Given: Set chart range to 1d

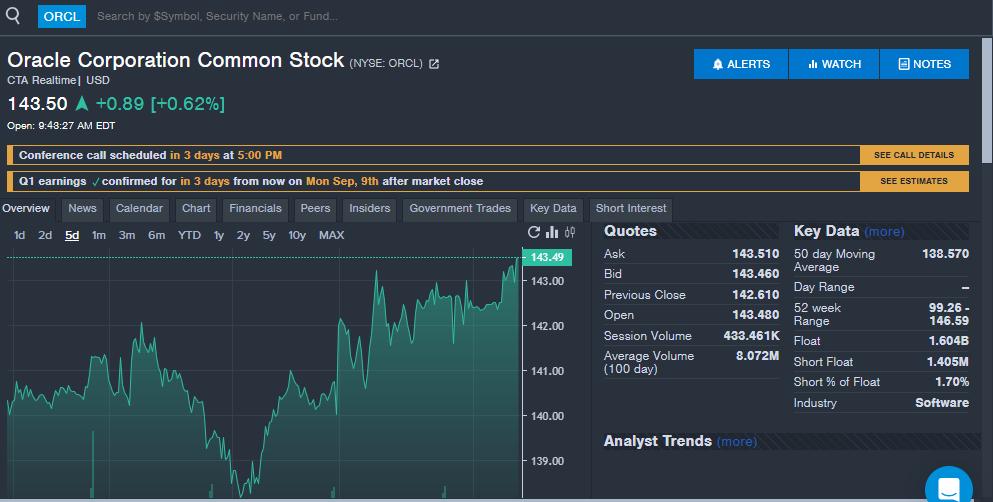Looking at the screenshot, I should pyautogui.click(x=20, y=235).
